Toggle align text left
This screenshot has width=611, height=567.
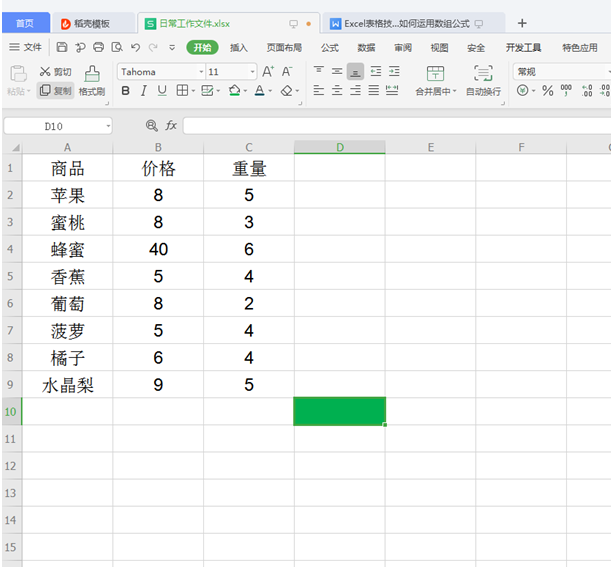[x=319, y=91]
